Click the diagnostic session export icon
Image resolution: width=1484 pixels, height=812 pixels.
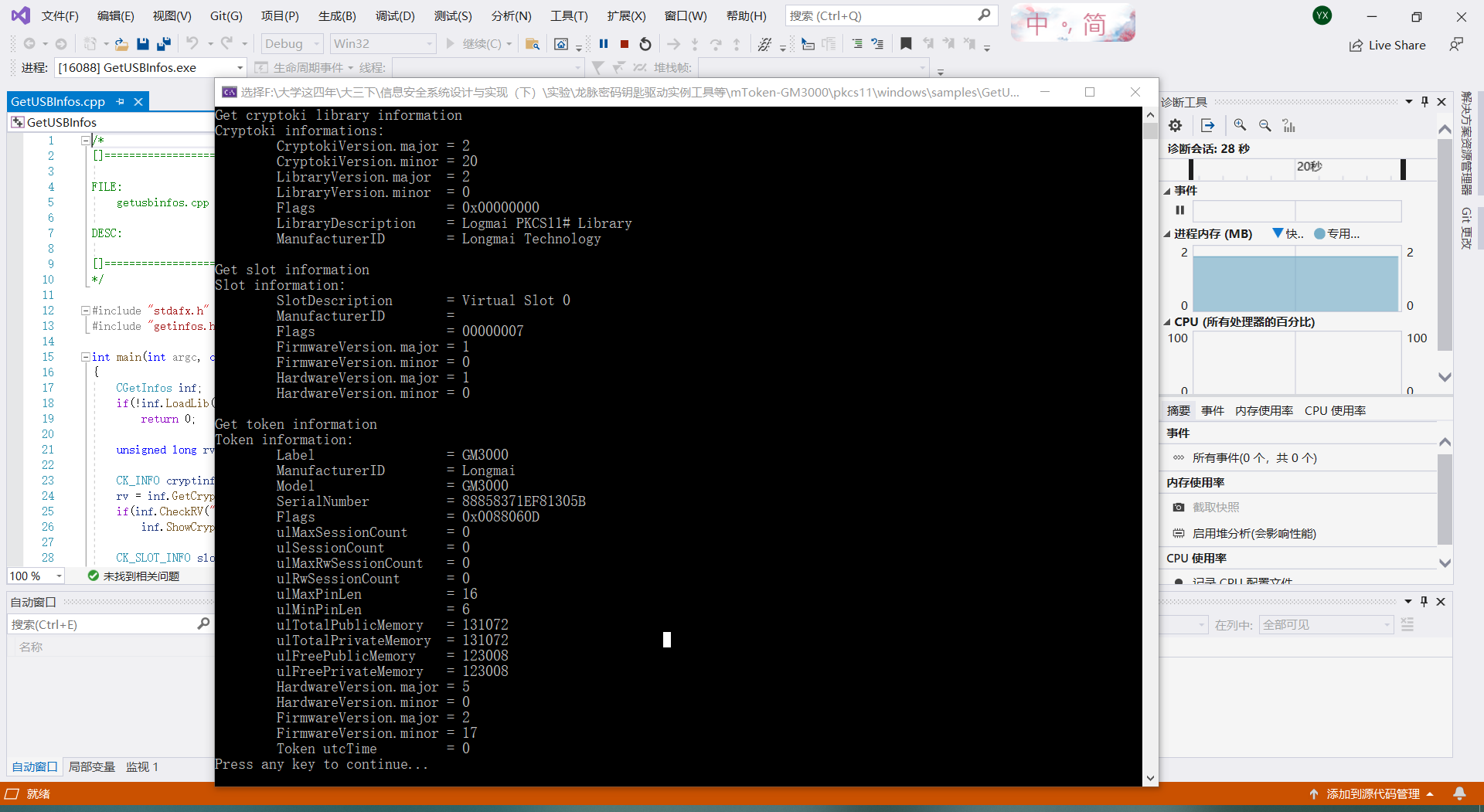pos(1208,125)
